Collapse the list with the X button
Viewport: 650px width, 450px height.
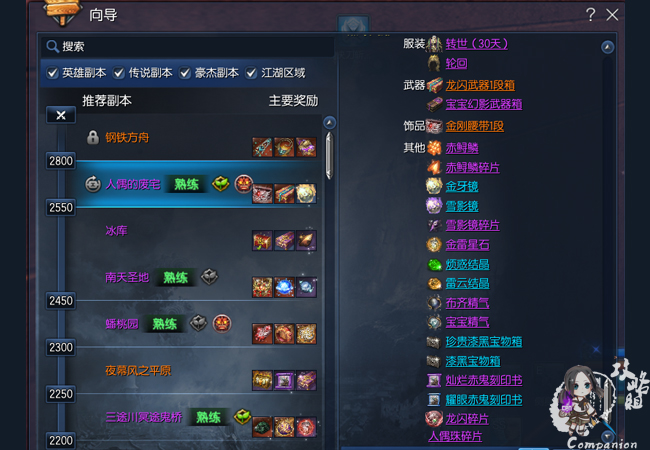click(61, 115)
